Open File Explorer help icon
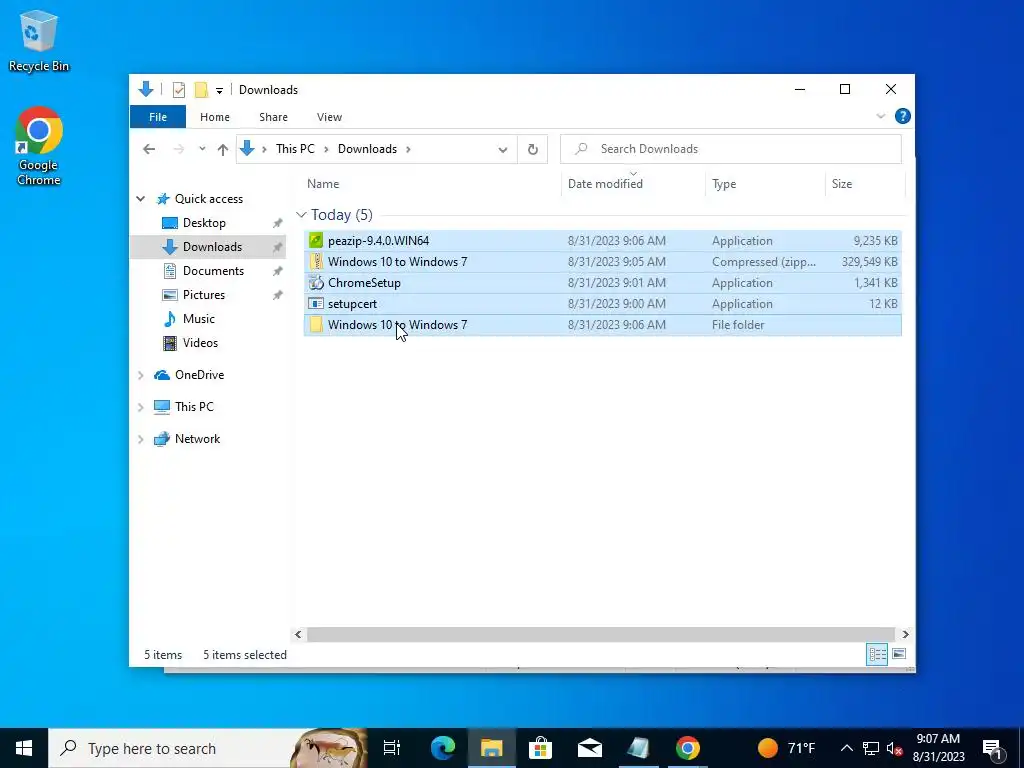Screen dimensions: 1024x768 [x=903, y=116]
